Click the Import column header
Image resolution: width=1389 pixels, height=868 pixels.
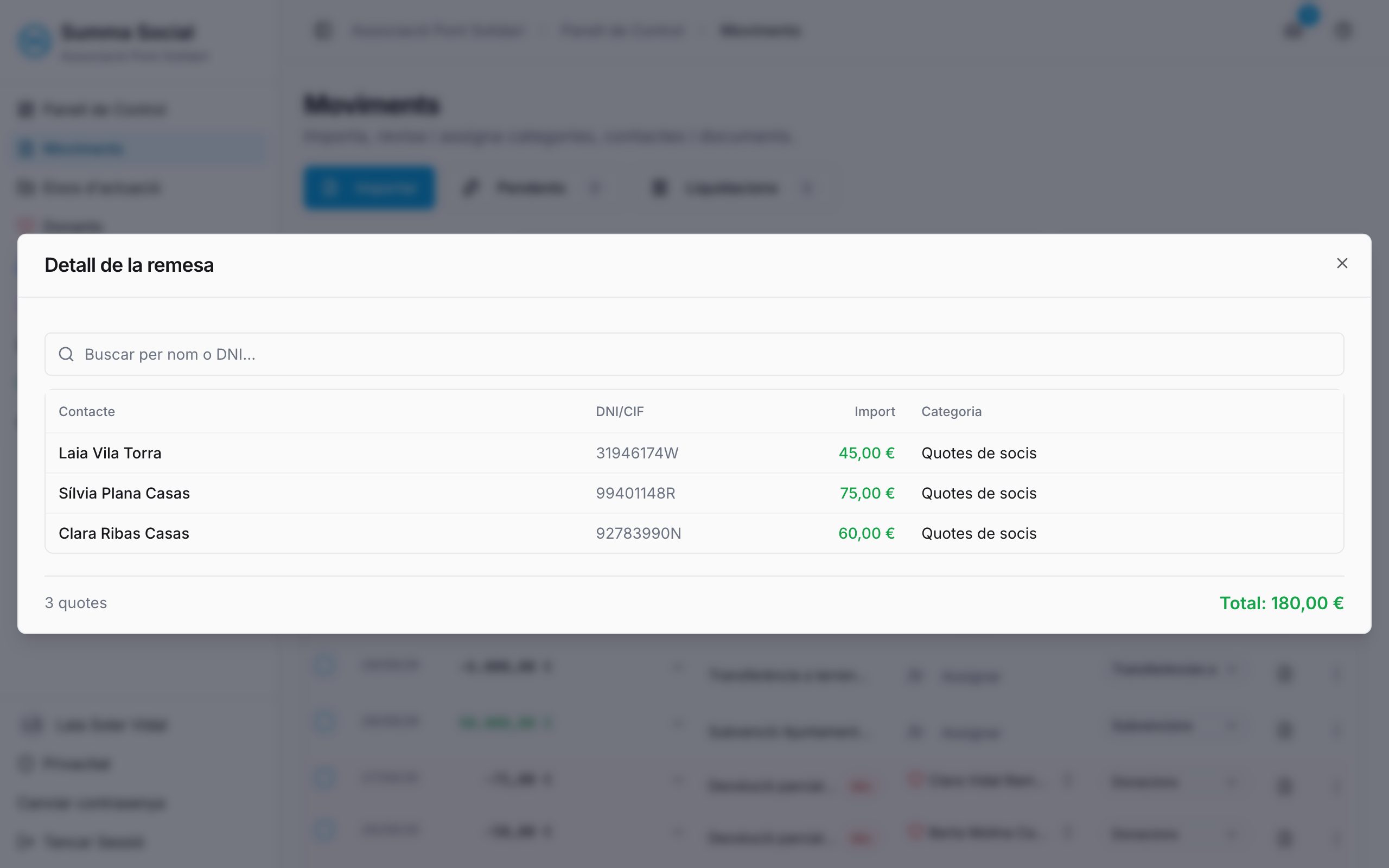pos(875,412)
